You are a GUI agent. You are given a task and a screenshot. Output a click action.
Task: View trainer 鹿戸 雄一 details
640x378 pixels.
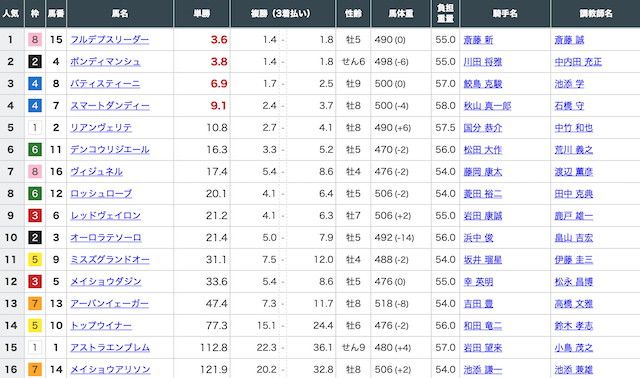click(x=573, y=216)
